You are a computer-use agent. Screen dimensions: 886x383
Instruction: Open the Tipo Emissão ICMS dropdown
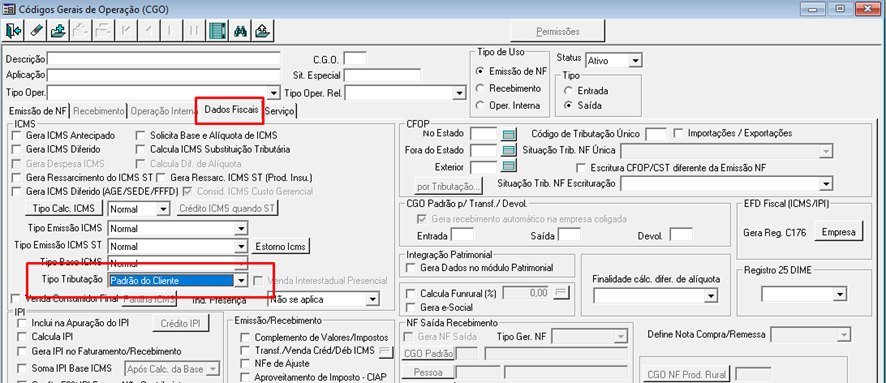241,229
